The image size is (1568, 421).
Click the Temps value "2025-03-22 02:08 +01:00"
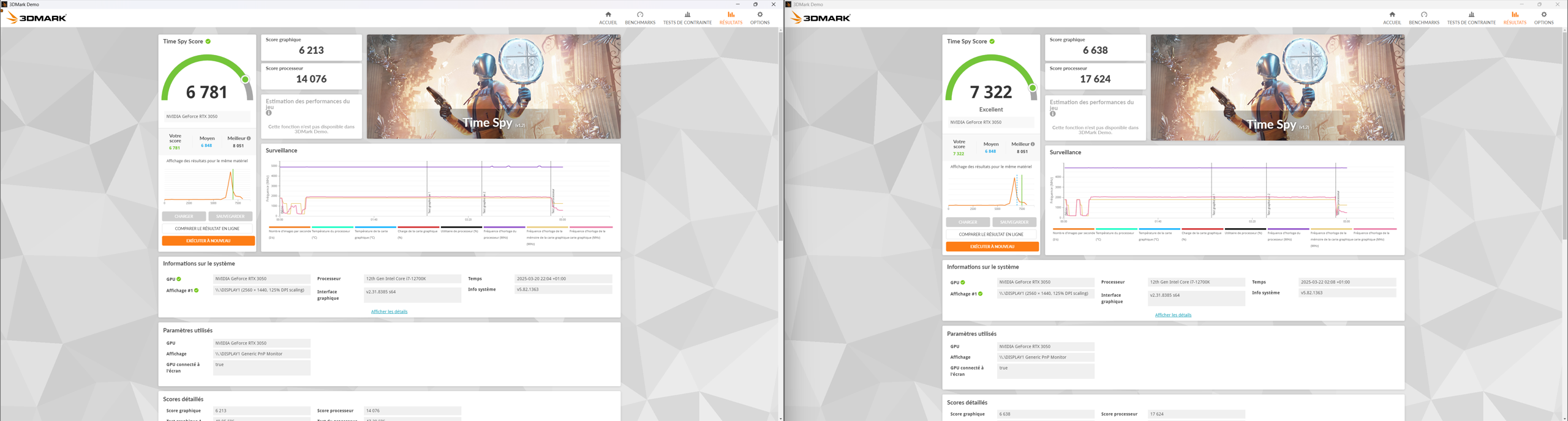pyautogui.click(x=1347, y=283)
